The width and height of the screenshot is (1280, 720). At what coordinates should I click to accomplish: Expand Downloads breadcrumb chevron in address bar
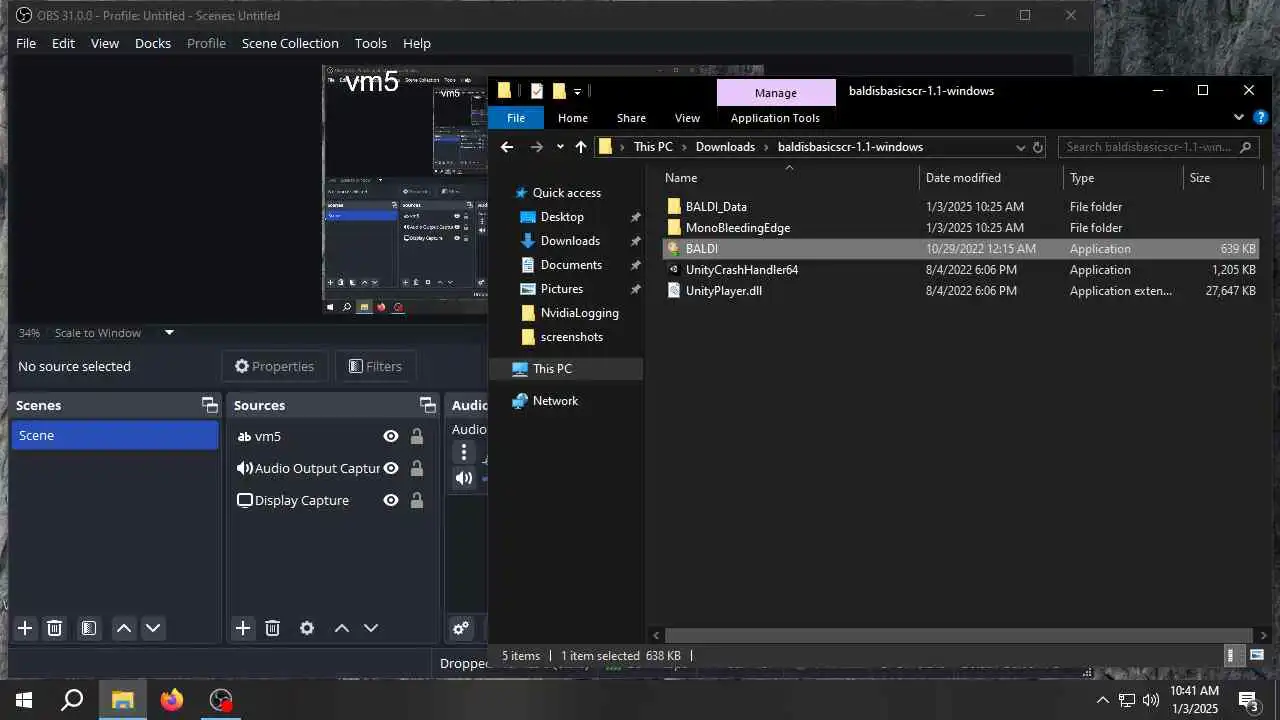pos(766,147)
